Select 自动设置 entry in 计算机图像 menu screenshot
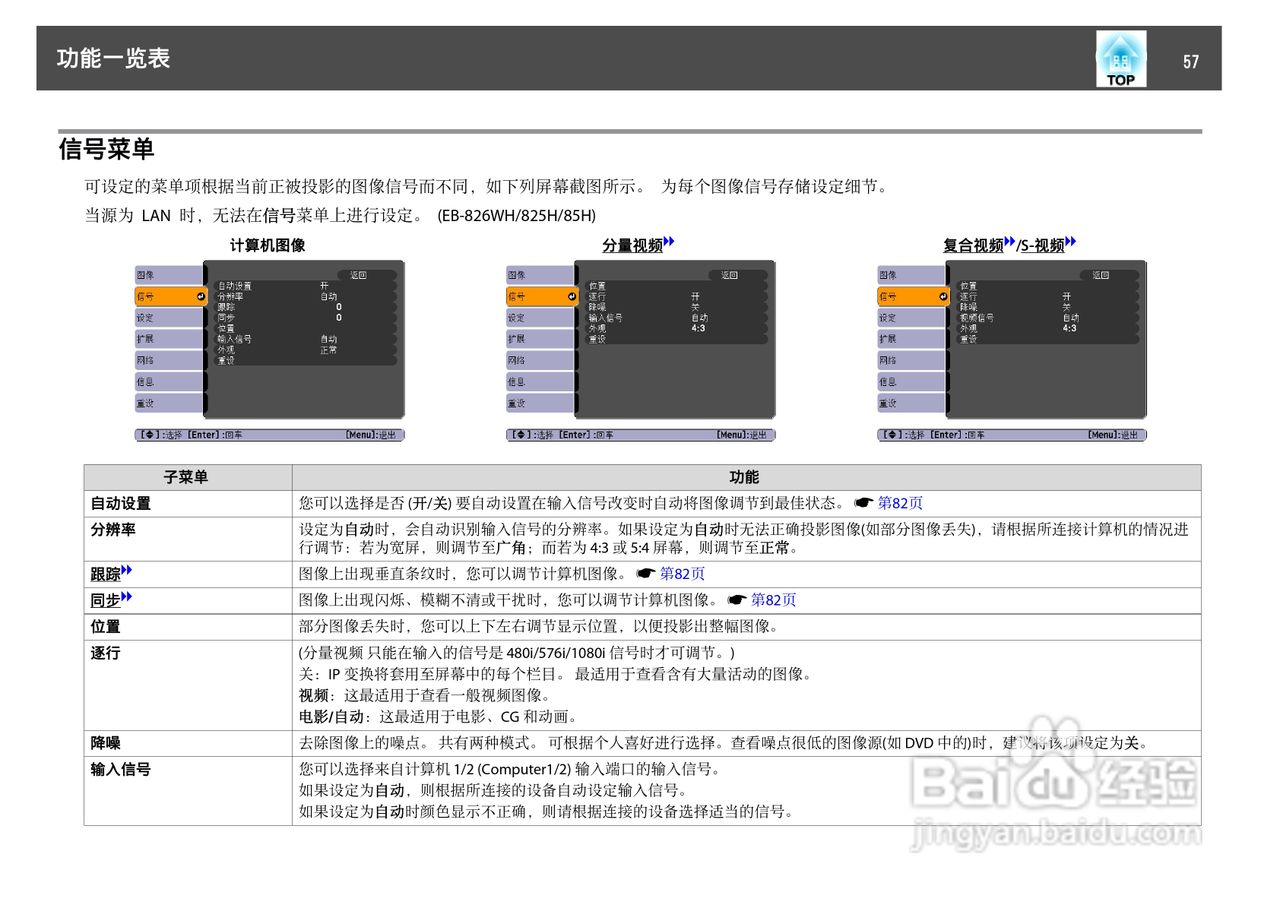The image size is (1280, 905). (x=304, y=286)
